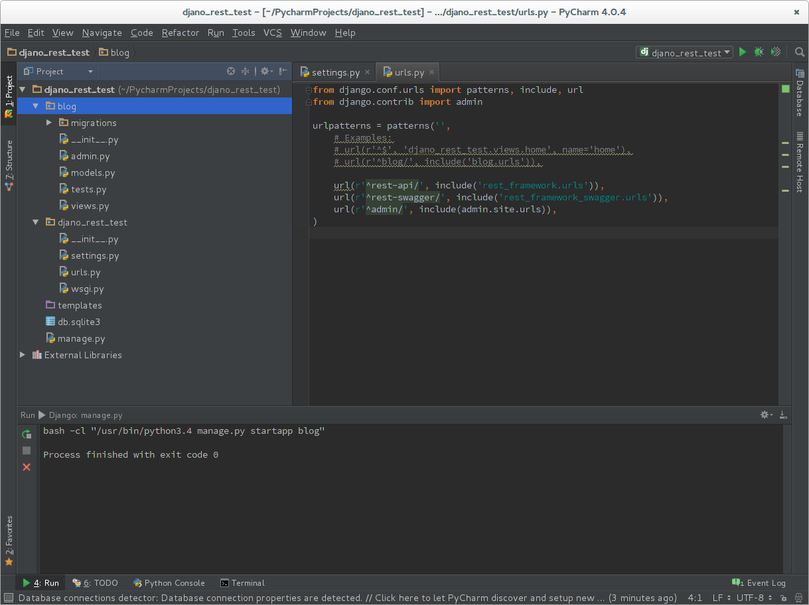
Task: Open the Database side tool window
Action: pyautogui.click(x=800, y=93)
